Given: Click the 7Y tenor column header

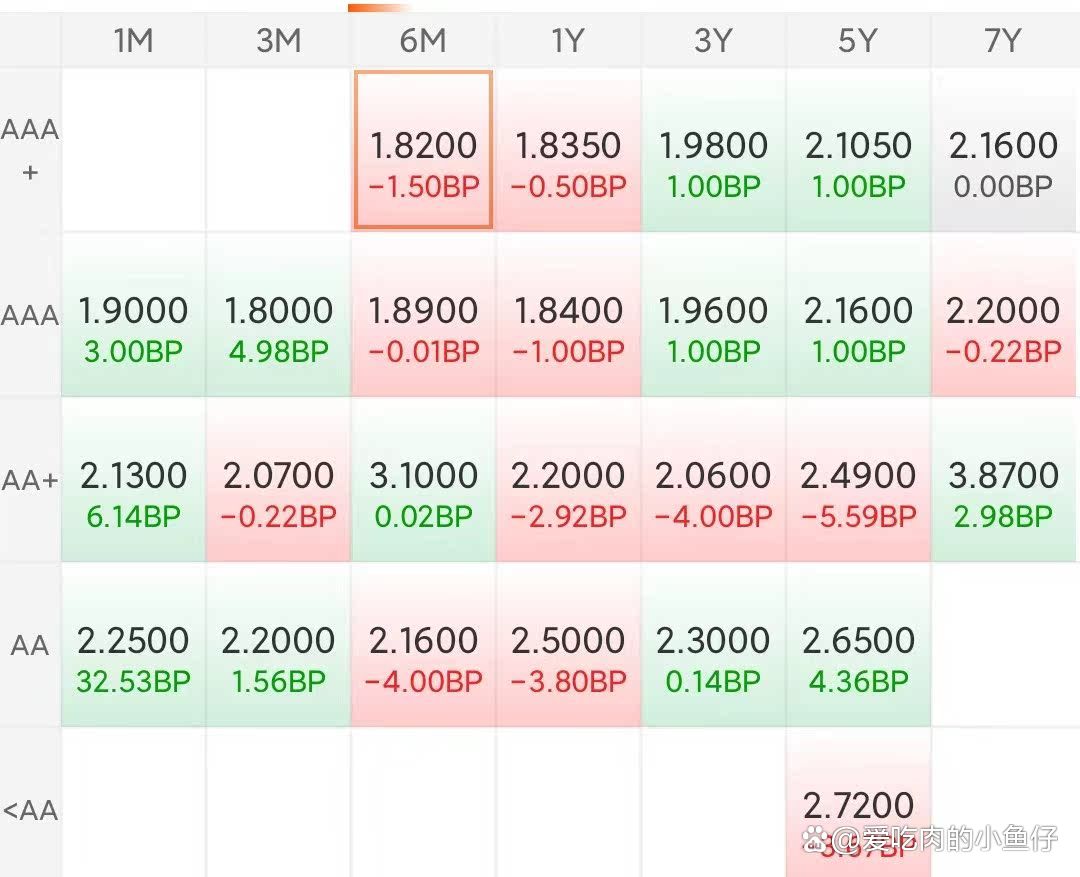Looking at the screenshot, I should point(1003,41).
